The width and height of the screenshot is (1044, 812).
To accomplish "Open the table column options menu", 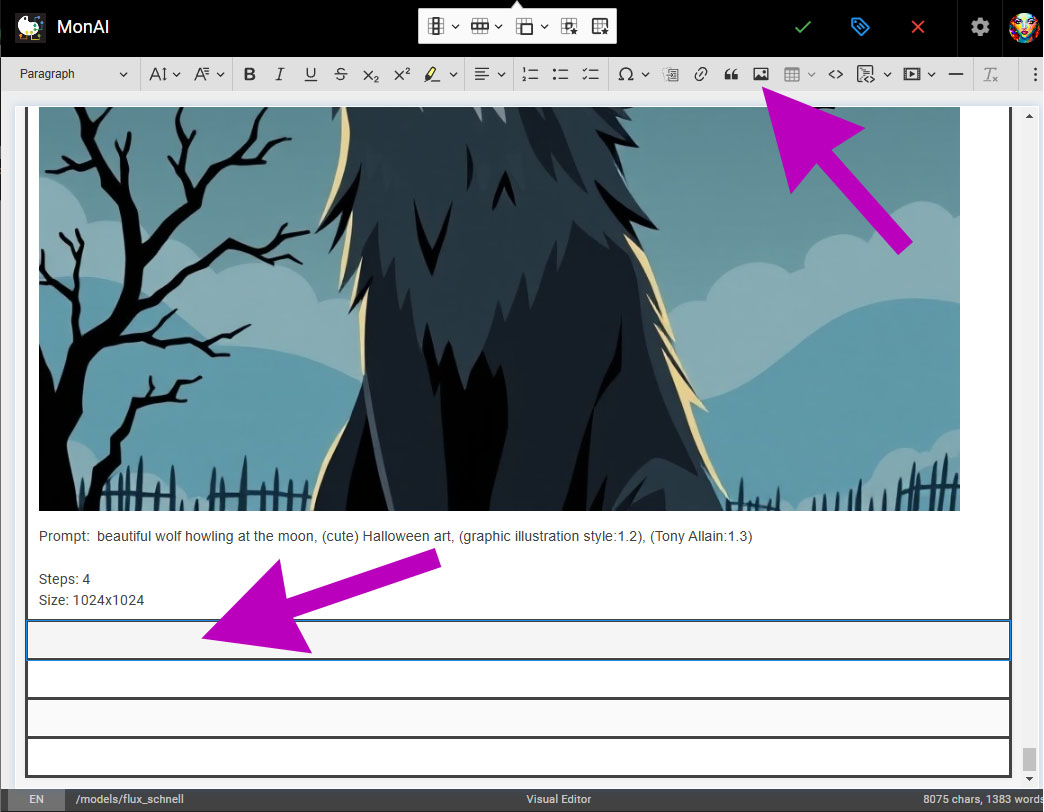I will [443, 27].
